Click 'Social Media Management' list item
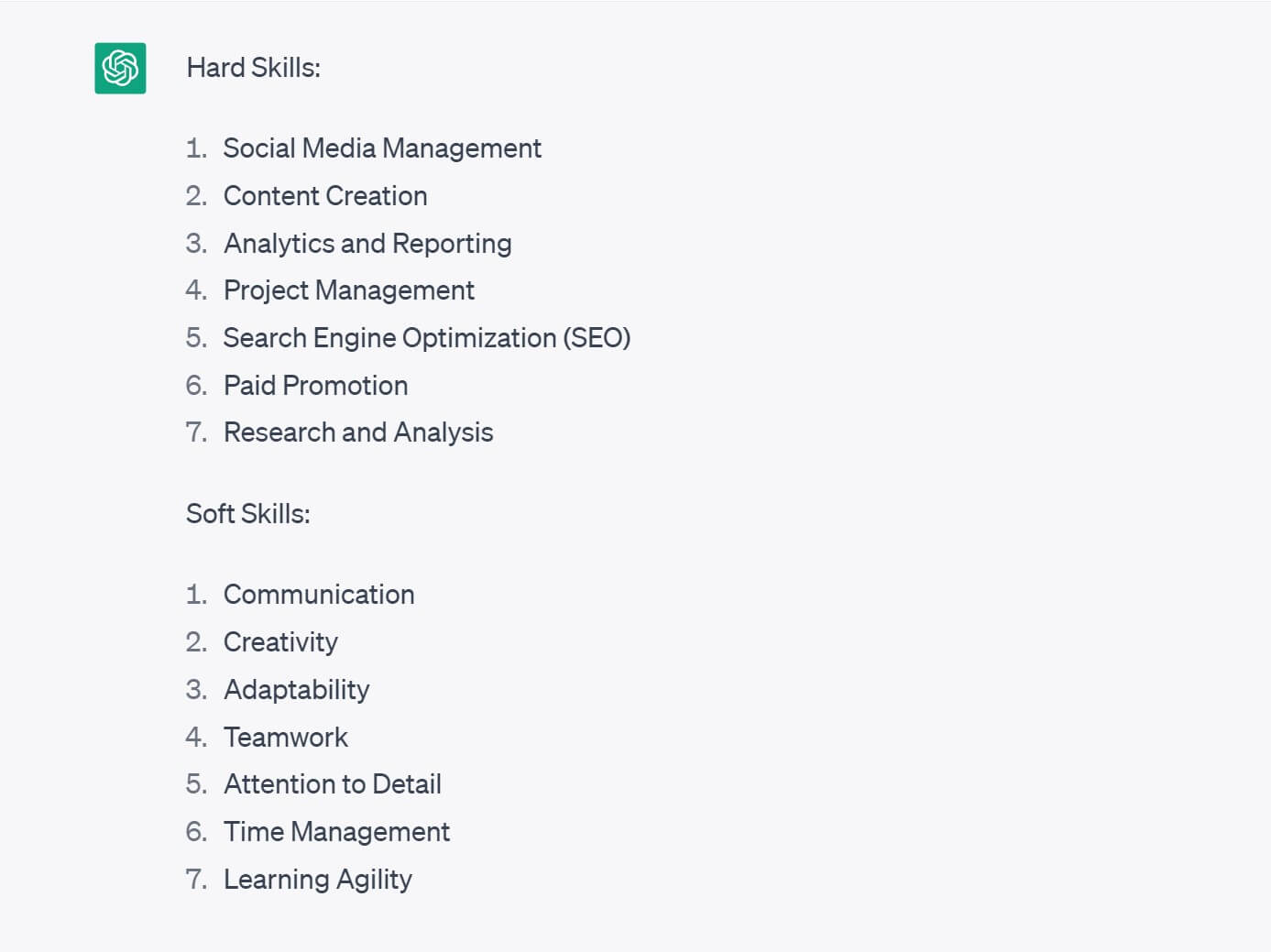1271x952 pixels. [x=382, y=148]
